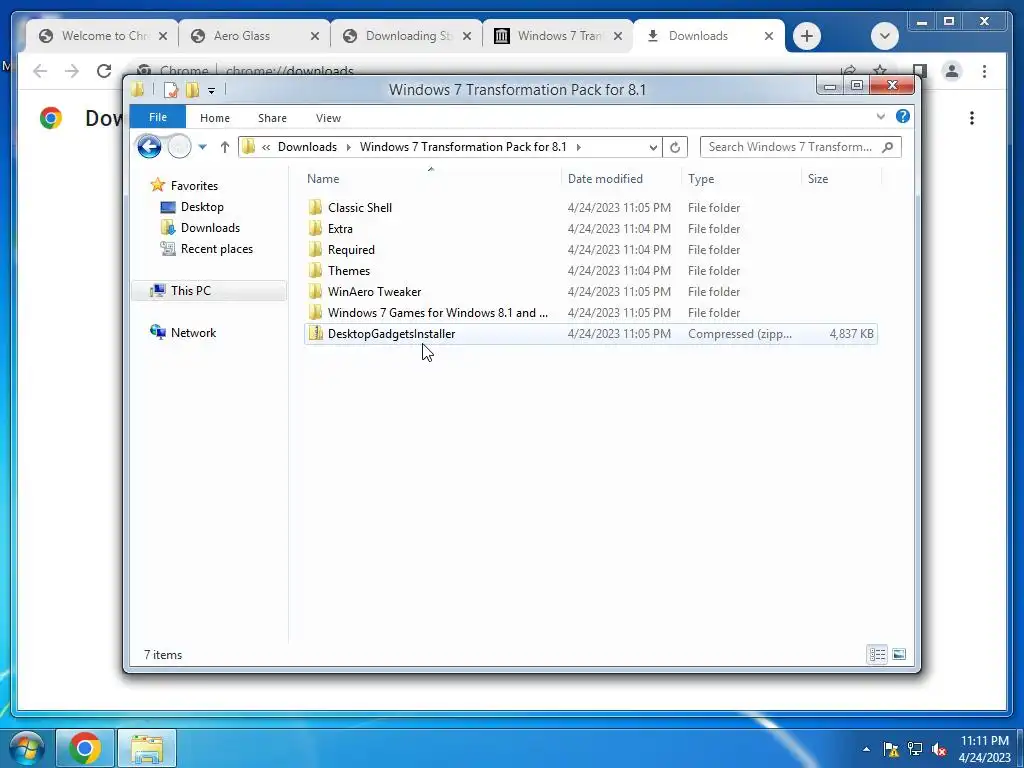Open address bar history dropdown

653,148
